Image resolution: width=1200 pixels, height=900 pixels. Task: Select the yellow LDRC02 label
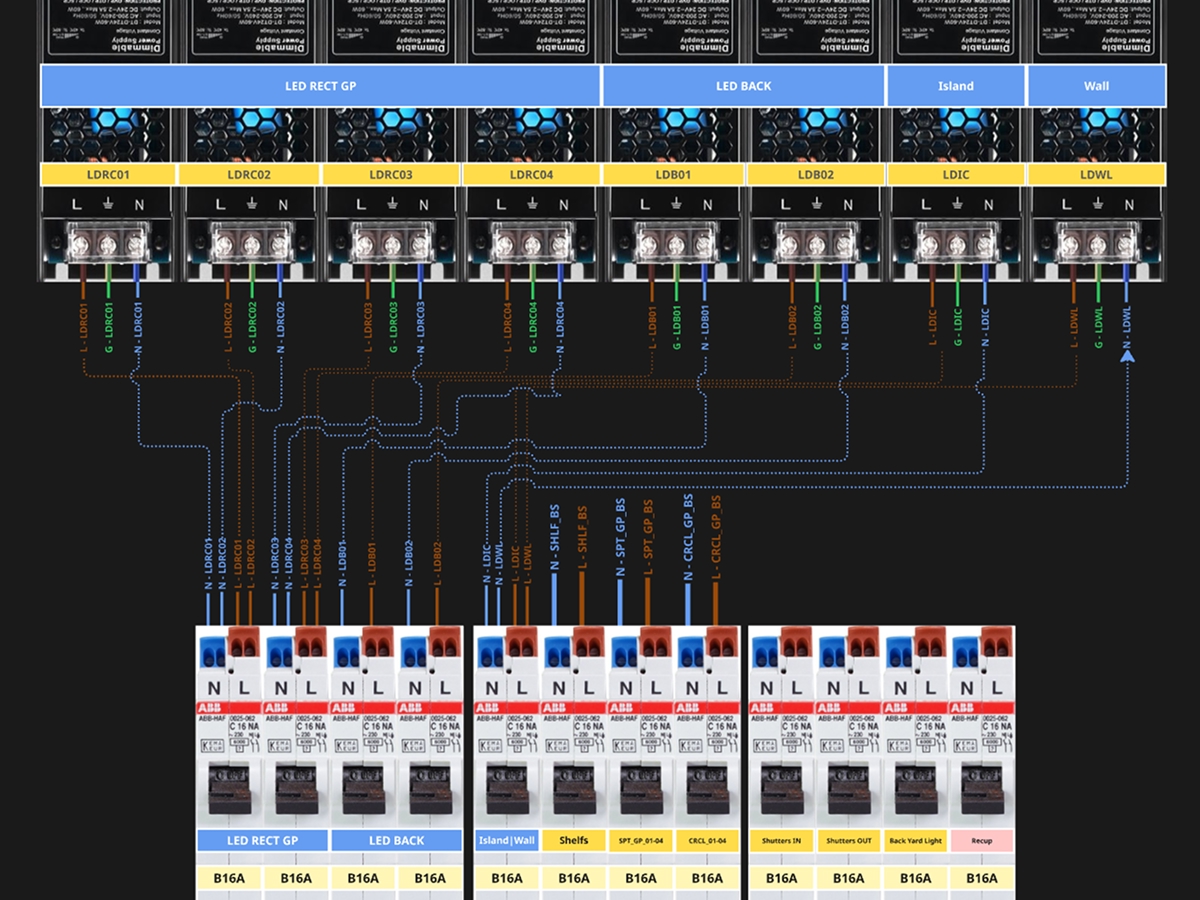coord(249,174)
